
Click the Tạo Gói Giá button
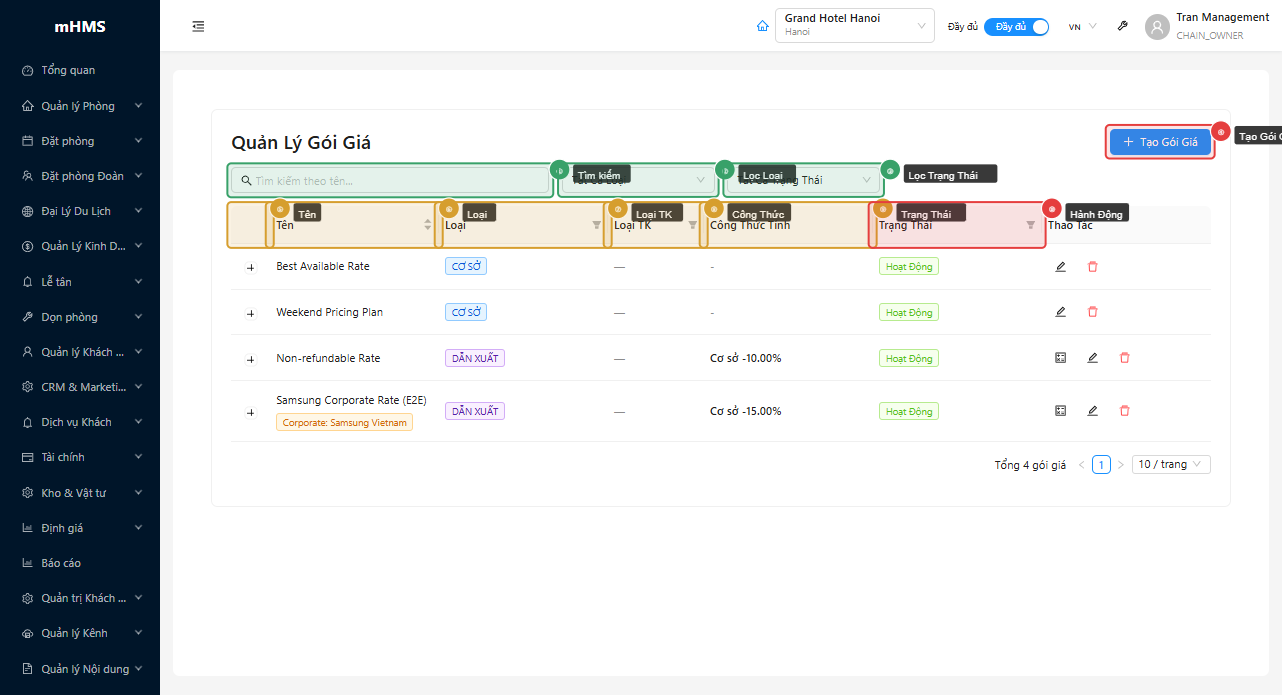[1160, 142]
